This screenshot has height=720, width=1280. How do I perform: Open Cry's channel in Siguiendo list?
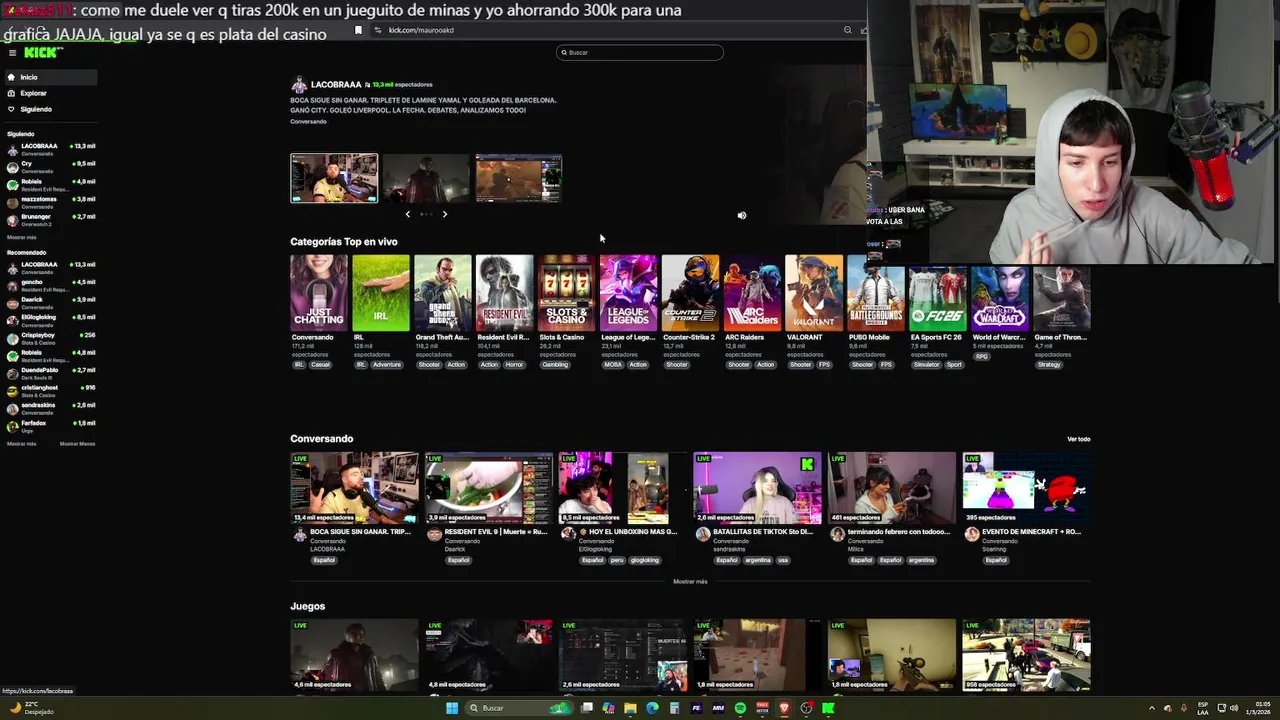click(50, 167)
